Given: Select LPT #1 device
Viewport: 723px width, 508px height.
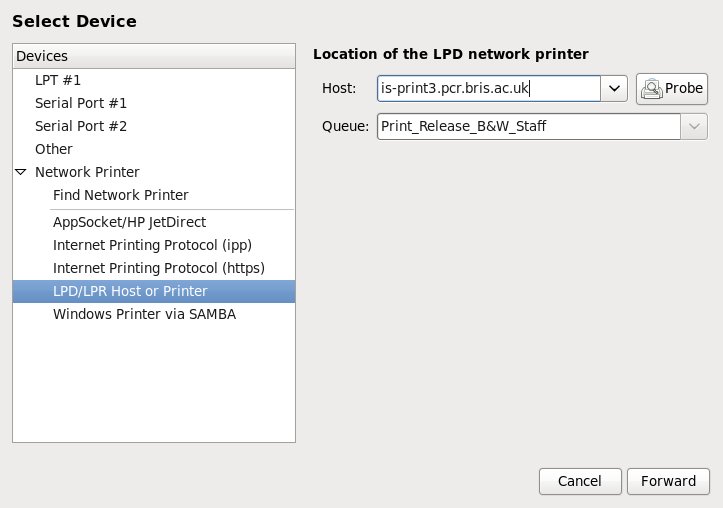Looking at the screenshot, I should pyautogui.click(x=58, y=80).
